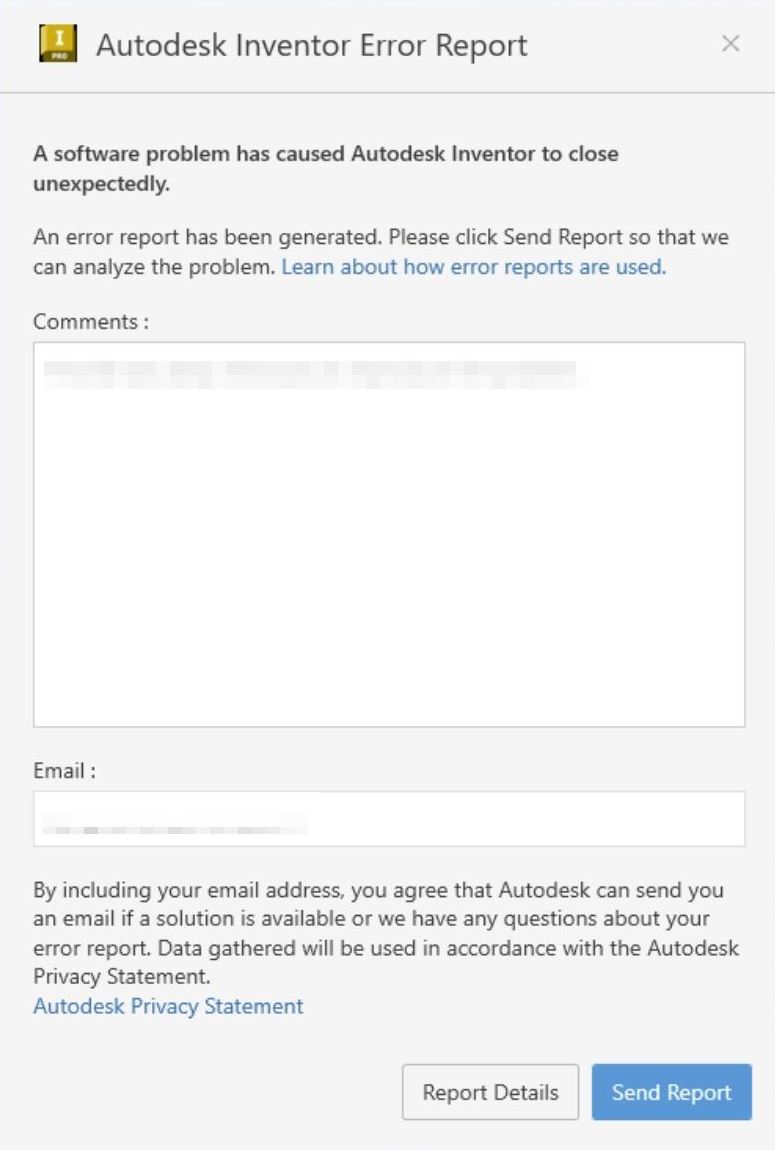Viewport: 775px width, 1150px height.
Task: Click the right end of Email field
Action: click(720, 819)
